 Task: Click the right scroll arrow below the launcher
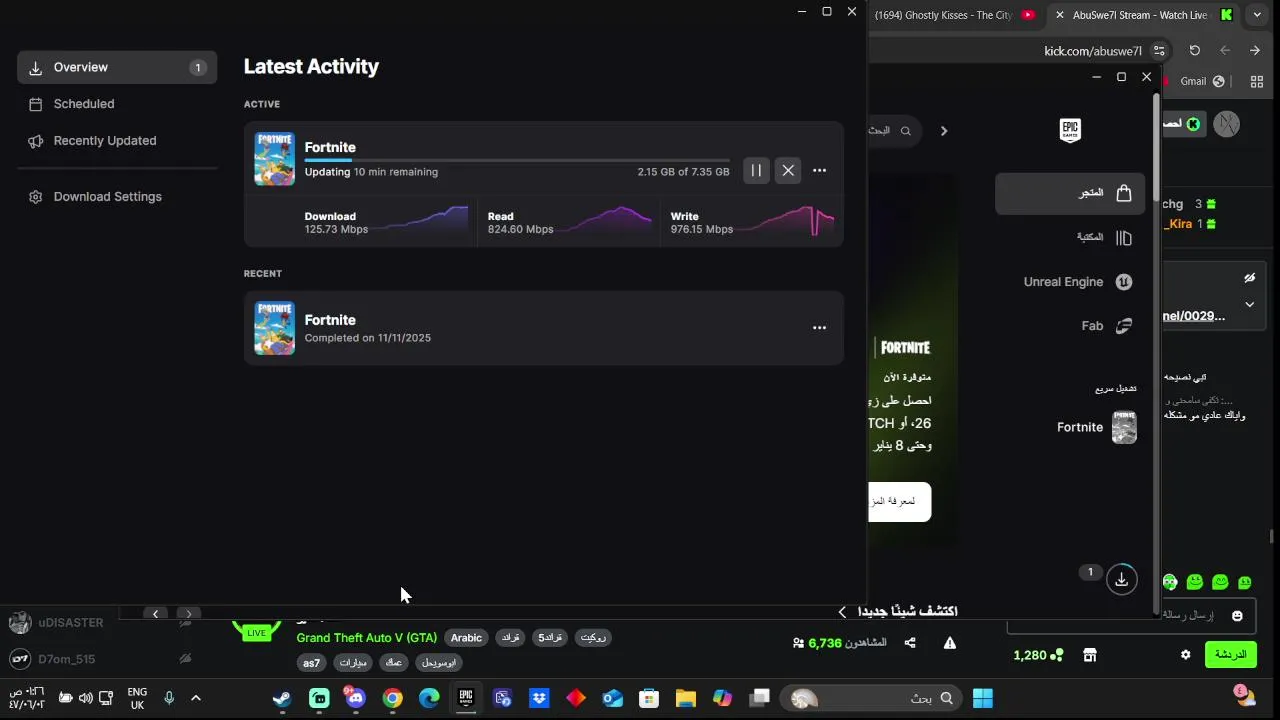tap(188, 614)
